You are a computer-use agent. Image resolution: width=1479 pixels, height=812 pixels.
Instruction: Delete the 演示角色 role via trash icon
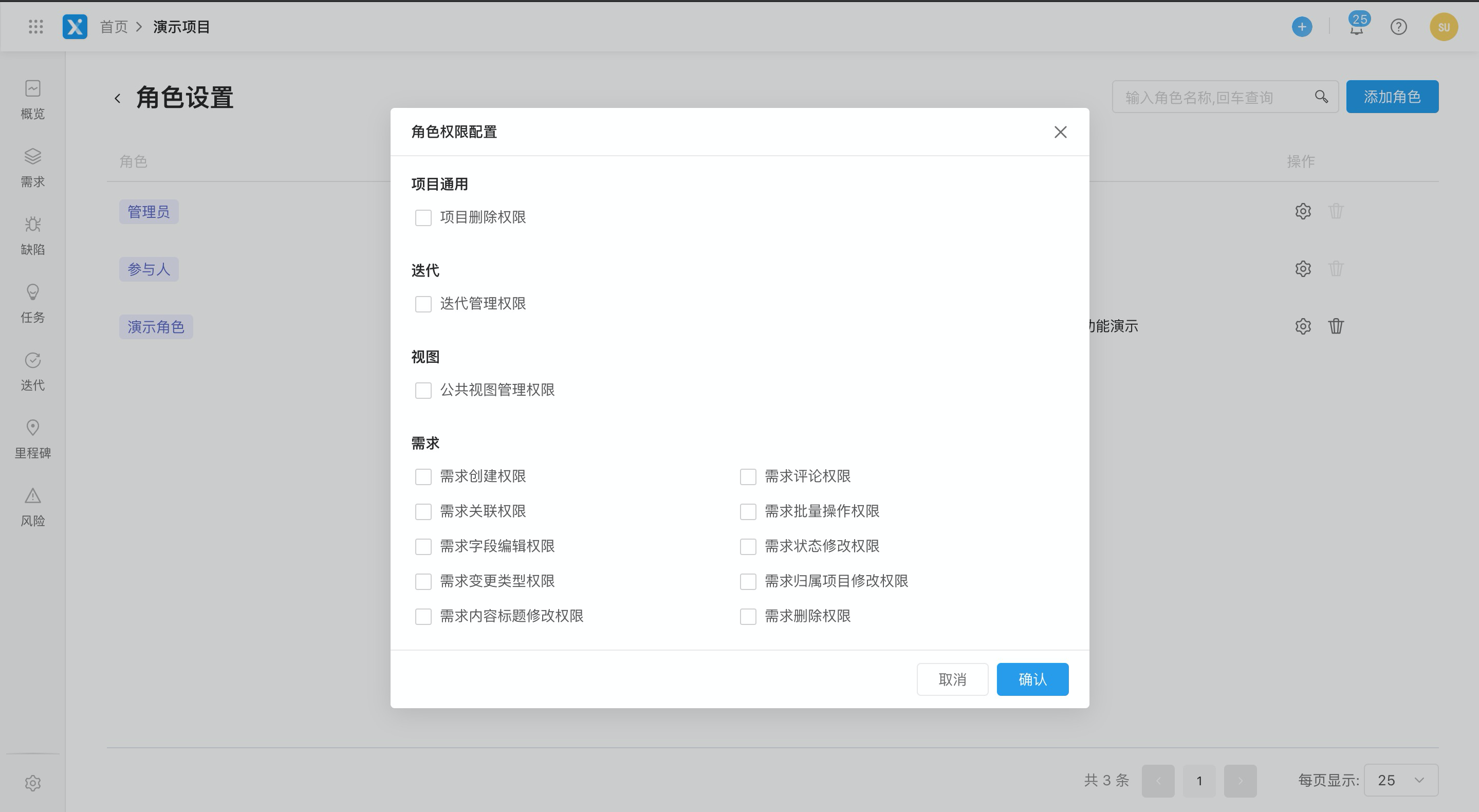[x=1336, y=326]
